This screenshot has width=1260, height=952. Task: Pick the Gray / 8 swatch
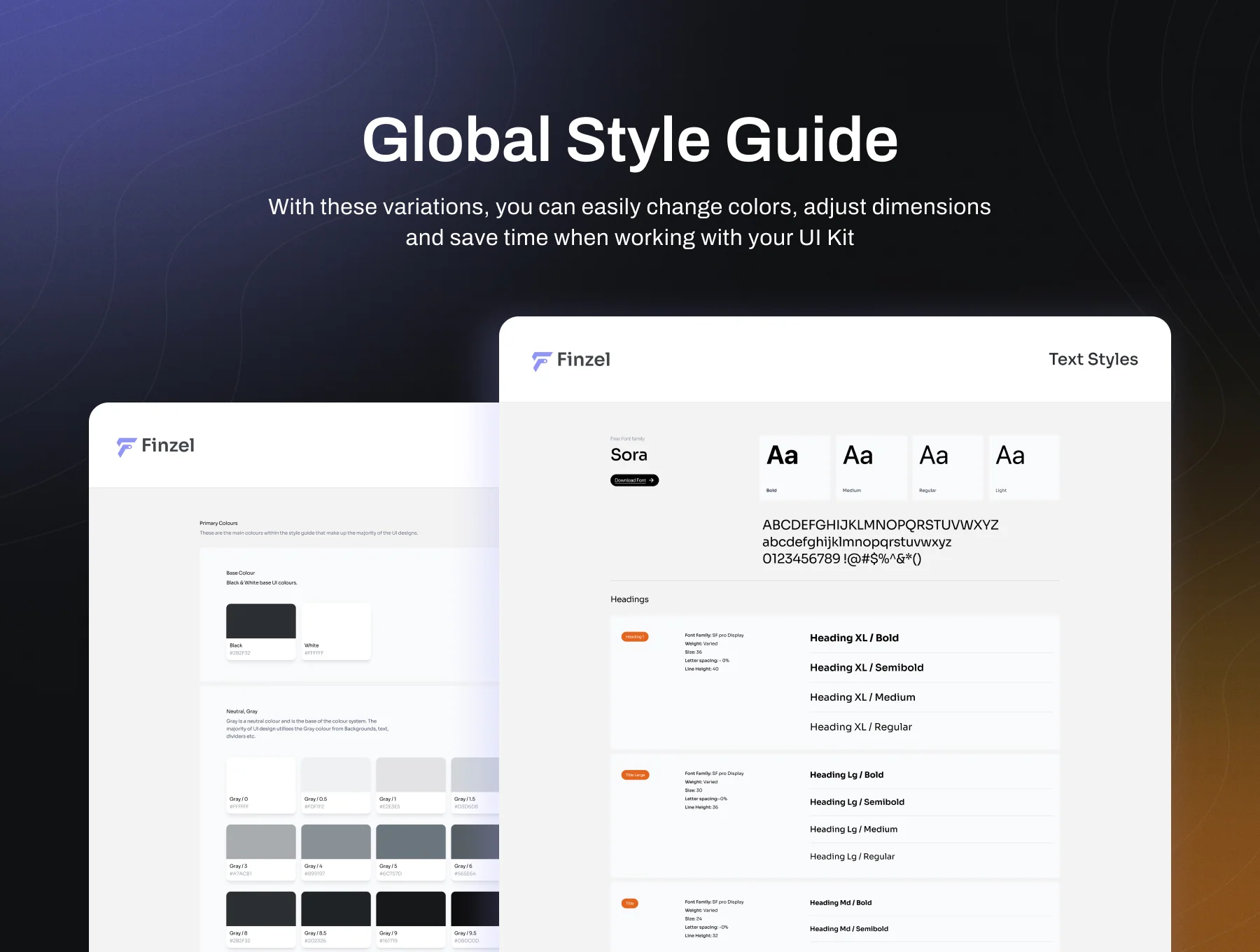point(261,919)
